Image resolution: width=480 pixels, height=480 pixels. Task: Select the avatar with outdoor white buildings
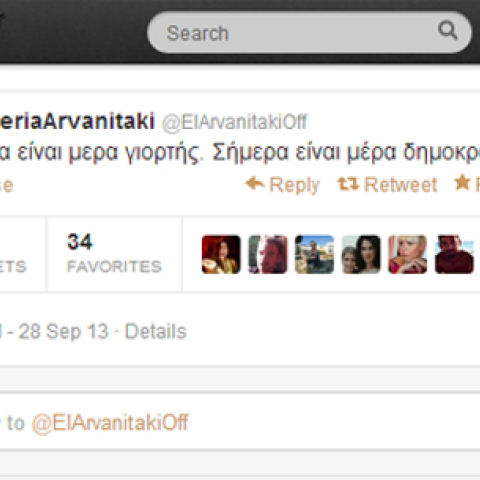(314, 254)
